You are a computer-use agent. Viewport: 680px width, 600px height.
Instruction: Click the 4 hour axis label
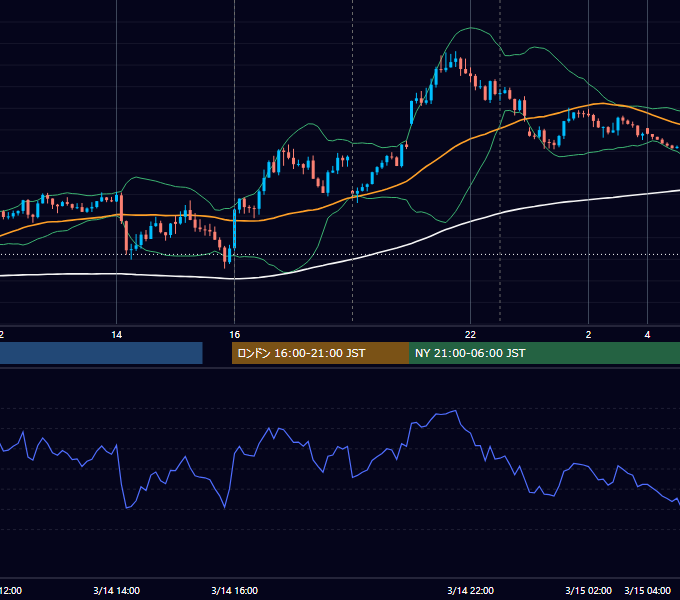coord(647,335)
